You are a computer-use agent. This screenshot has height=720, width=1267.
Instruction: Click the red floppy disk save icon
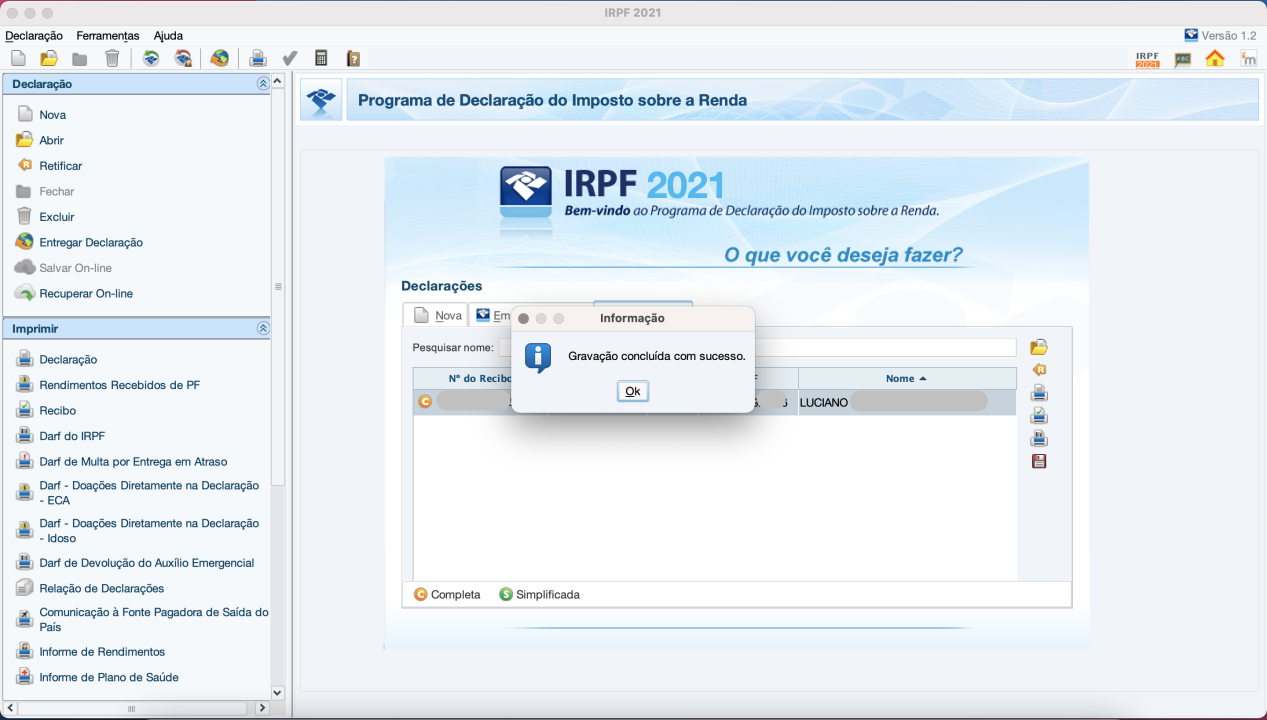pos(1039,461)
